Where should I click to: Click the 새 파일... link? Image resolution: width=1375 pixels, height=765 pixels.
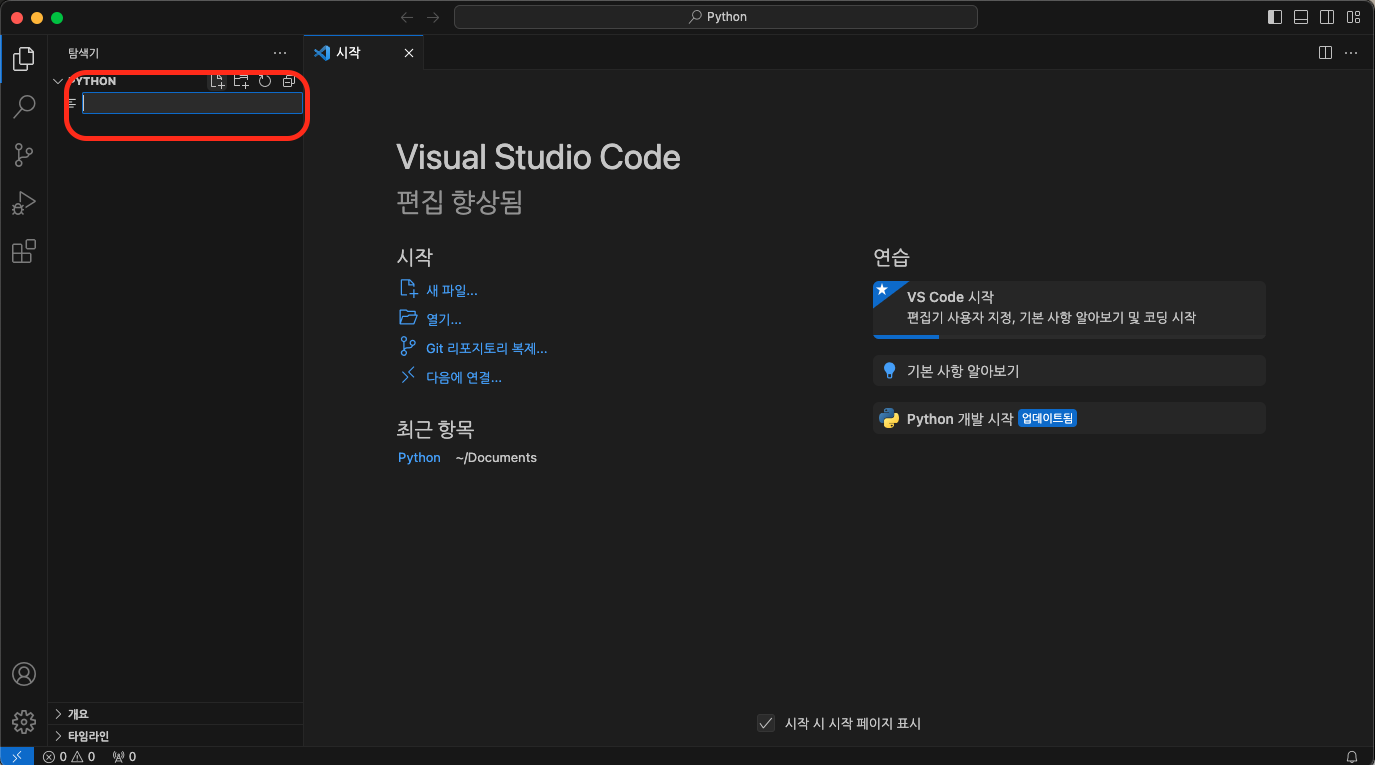click(452, 290)
